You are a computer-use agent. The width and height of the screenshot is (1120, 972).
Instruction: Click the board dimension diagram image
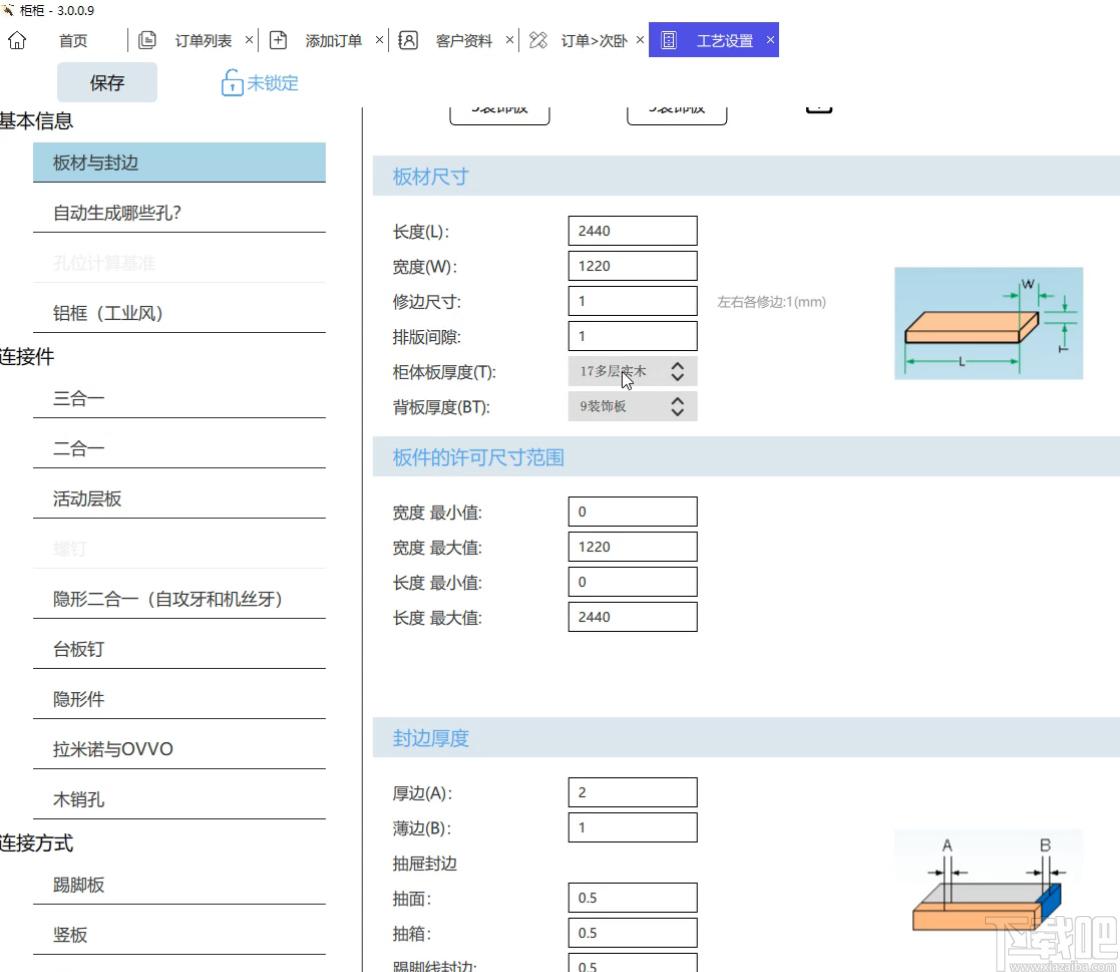pos(989,323)
